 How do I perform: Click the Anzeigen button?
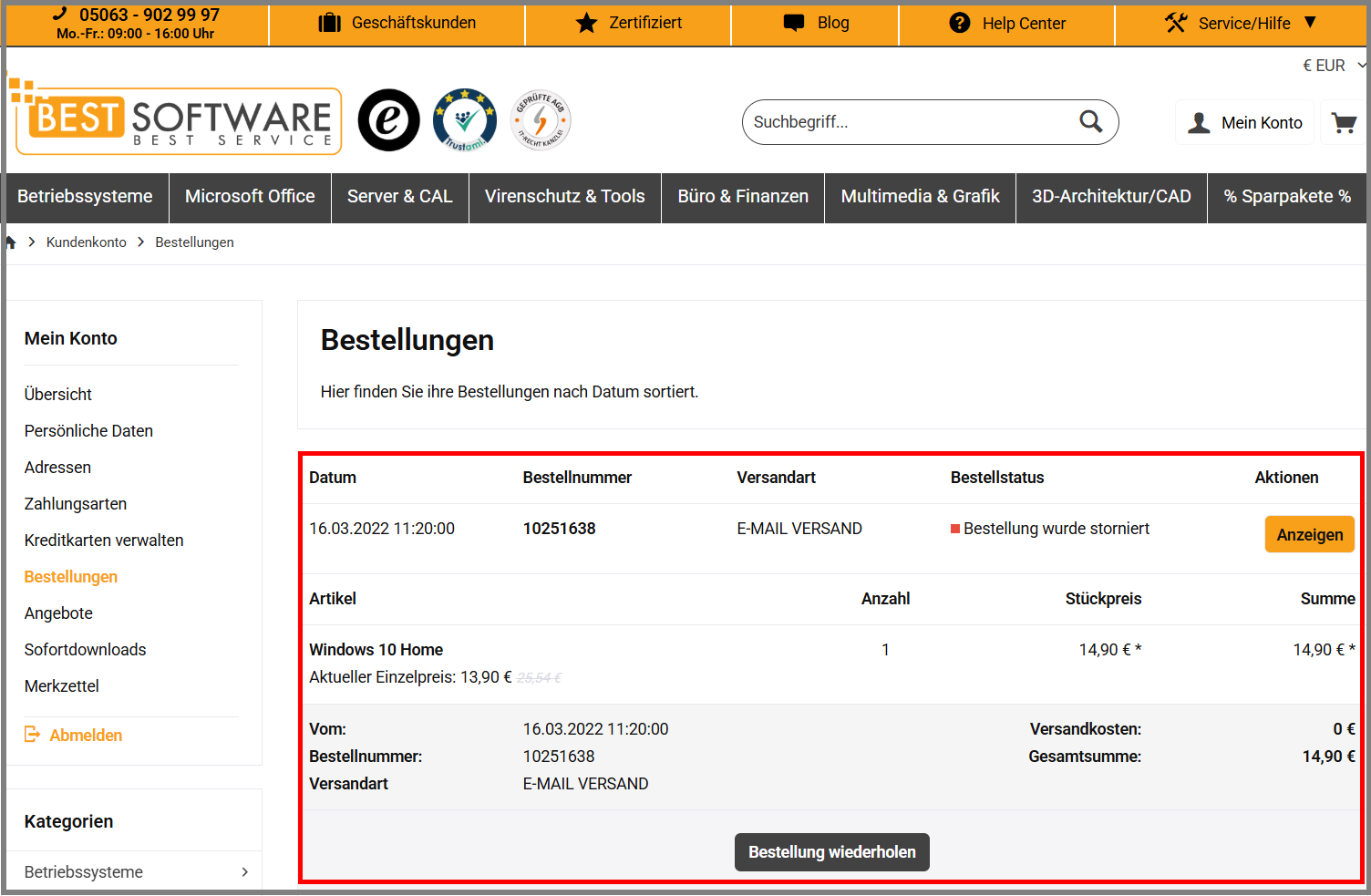tap(1309, 534)
